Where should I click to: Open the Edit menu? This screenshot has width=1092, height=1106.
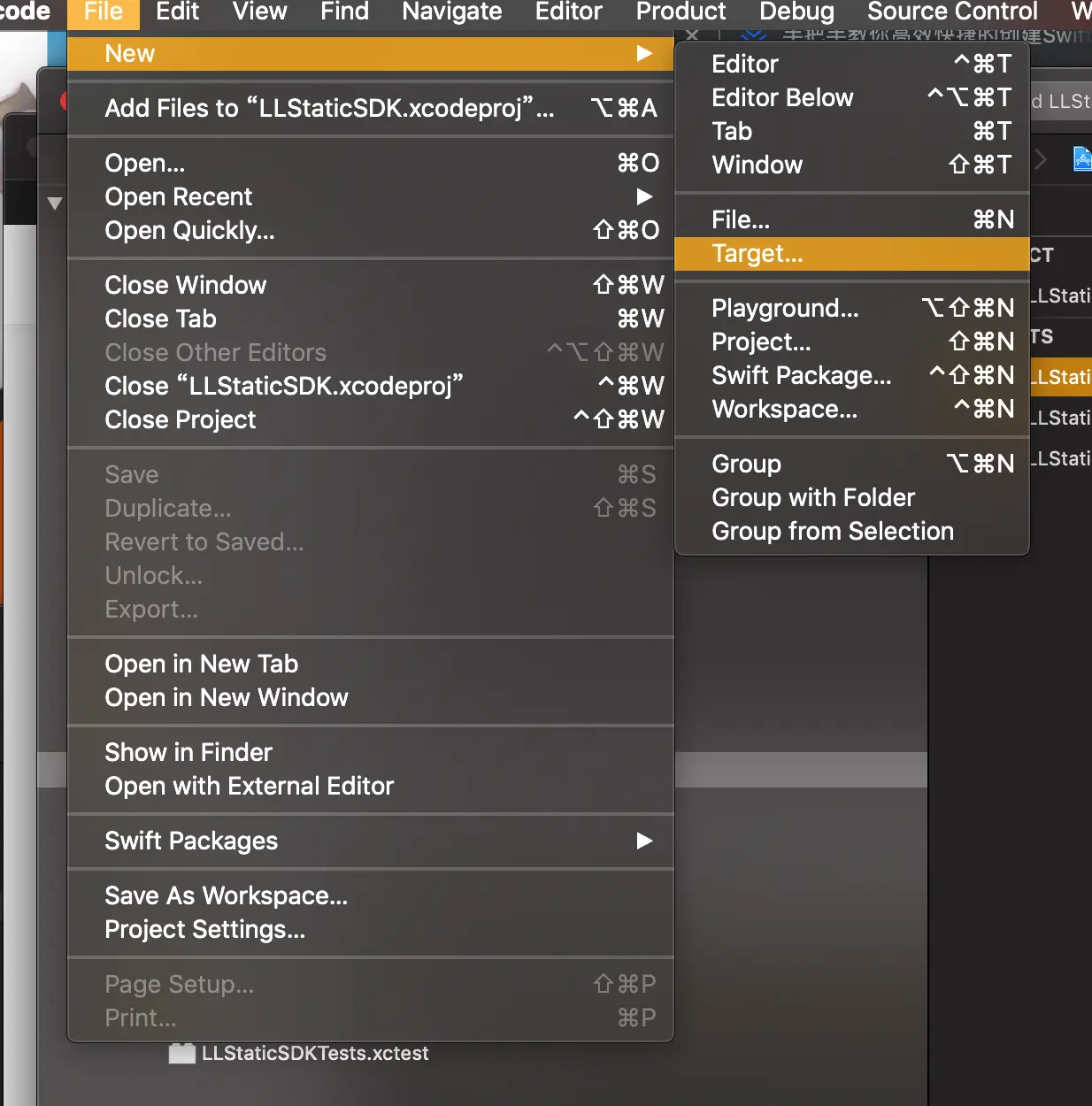pos(177,12)
